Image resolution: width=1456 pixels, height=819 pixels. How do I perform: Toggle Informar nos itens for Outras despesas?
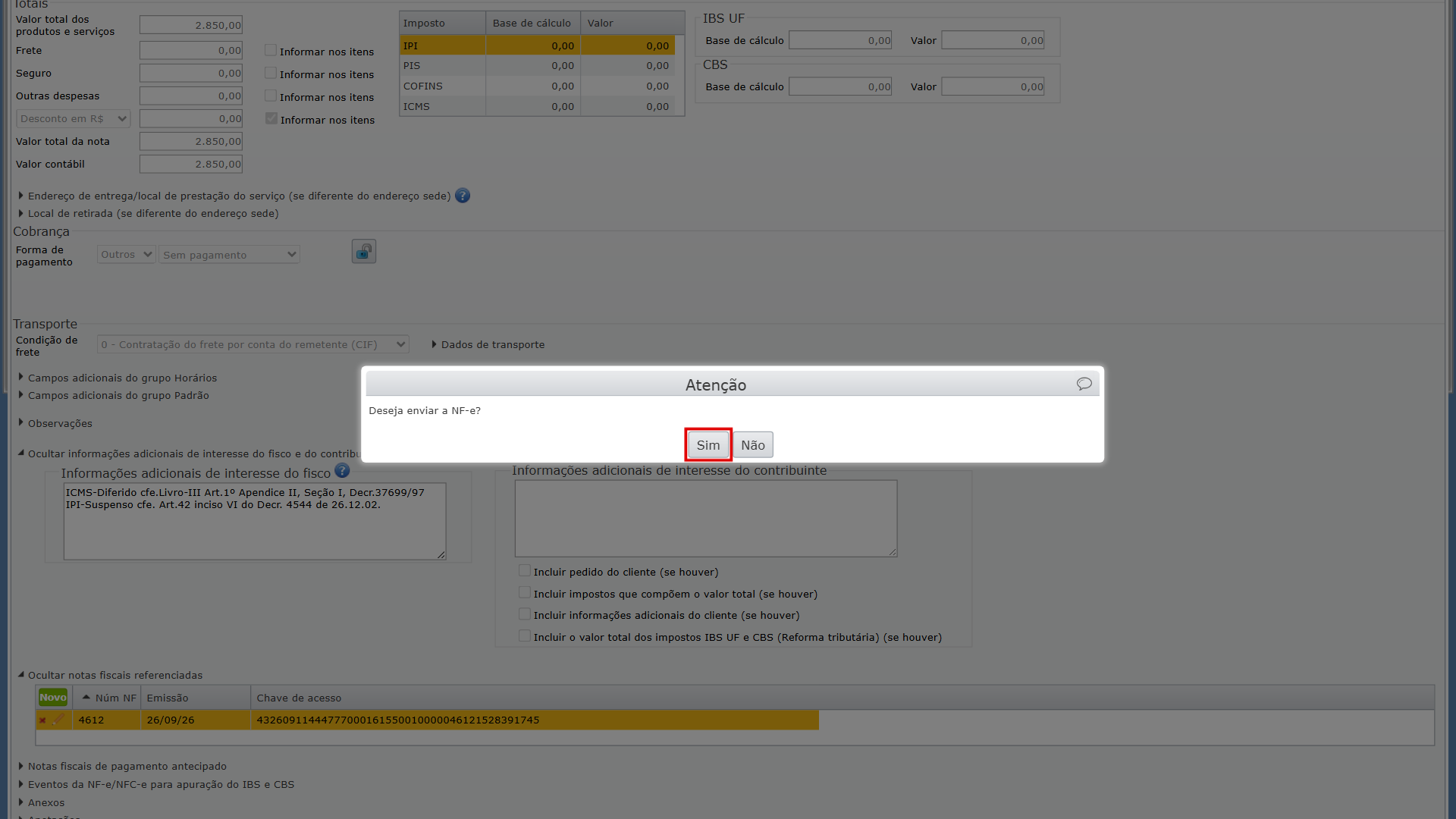point(271,96)
